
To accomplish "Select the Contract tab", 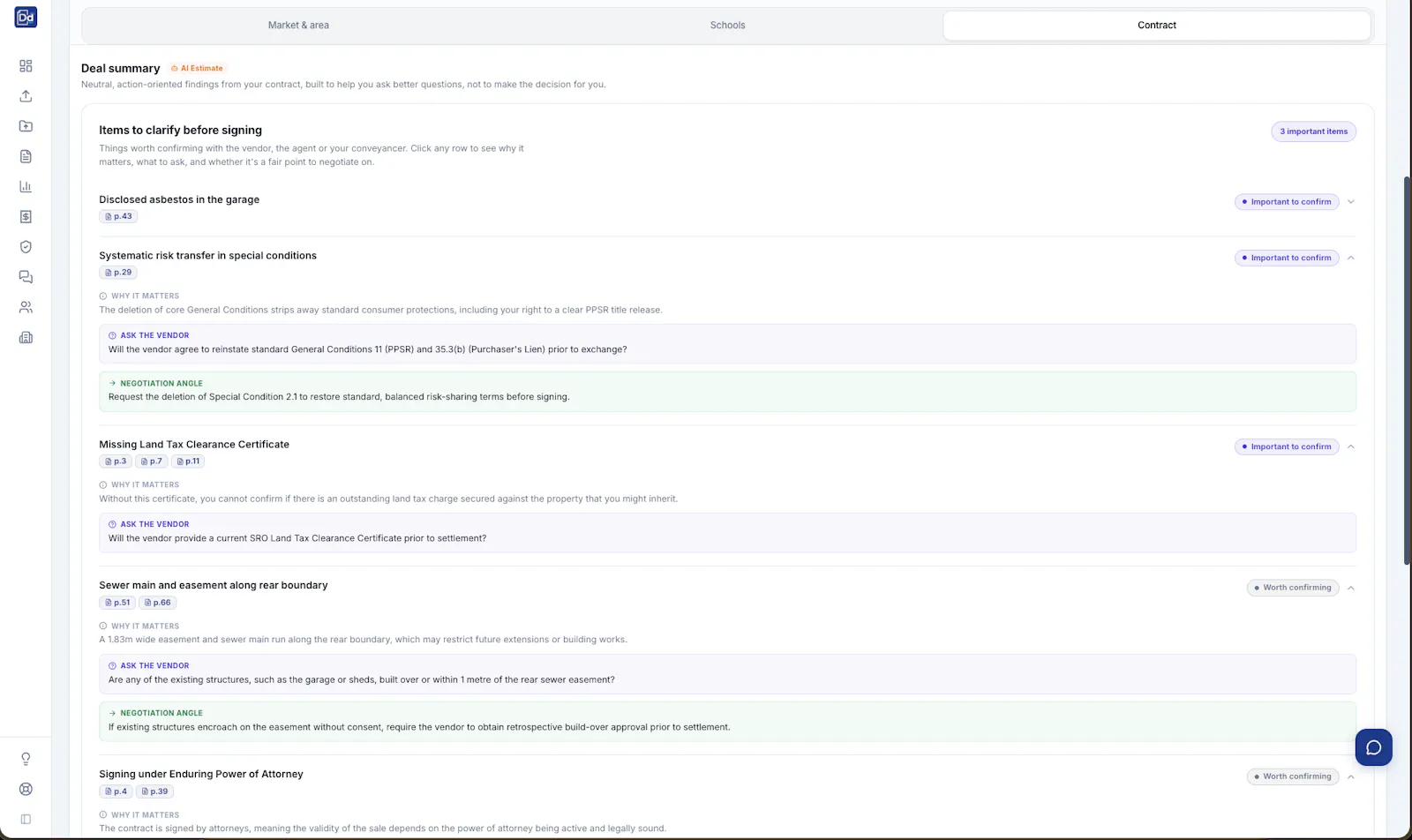I will 1156,26.
